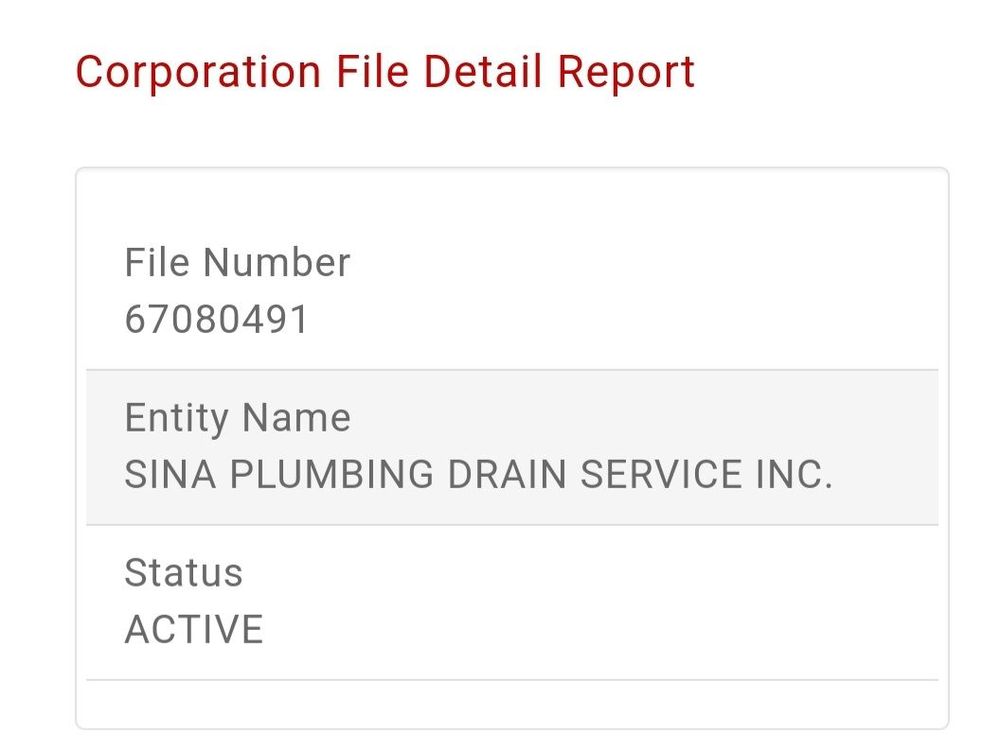Screen dimensions: 1000x753
Task: Click the Corporation File Detail Report heading
Action: click(x=385, y=73)
